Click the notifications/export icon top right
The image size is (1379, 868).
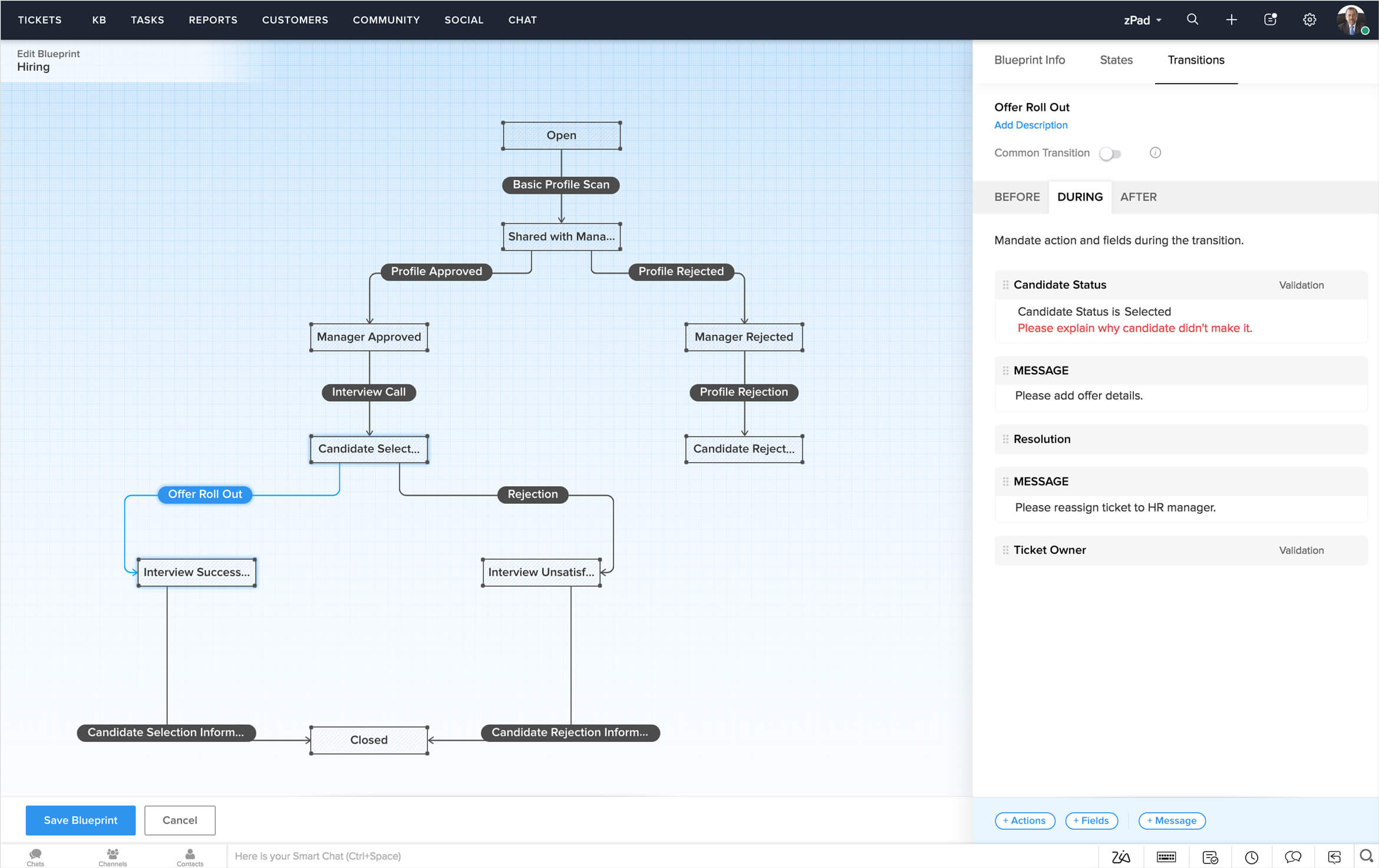(x=1270, y=19)
